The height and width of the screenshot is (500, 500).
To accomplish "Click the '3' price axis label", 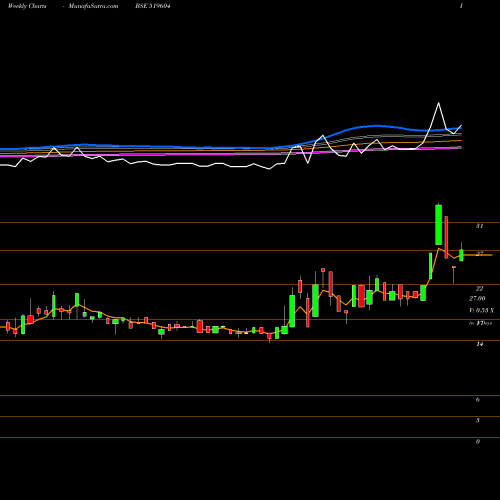I will pyautogui.click(x=478, y=420).
